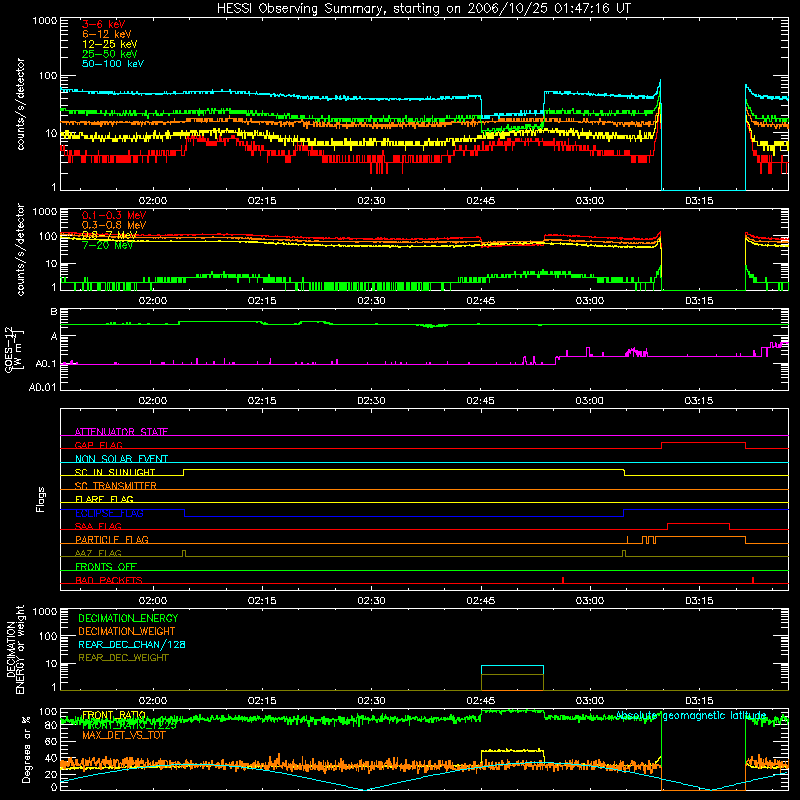This screenshot has height=800, width=800.
Task: Select the PARTICLE_FLAG label
Action: 112,539
